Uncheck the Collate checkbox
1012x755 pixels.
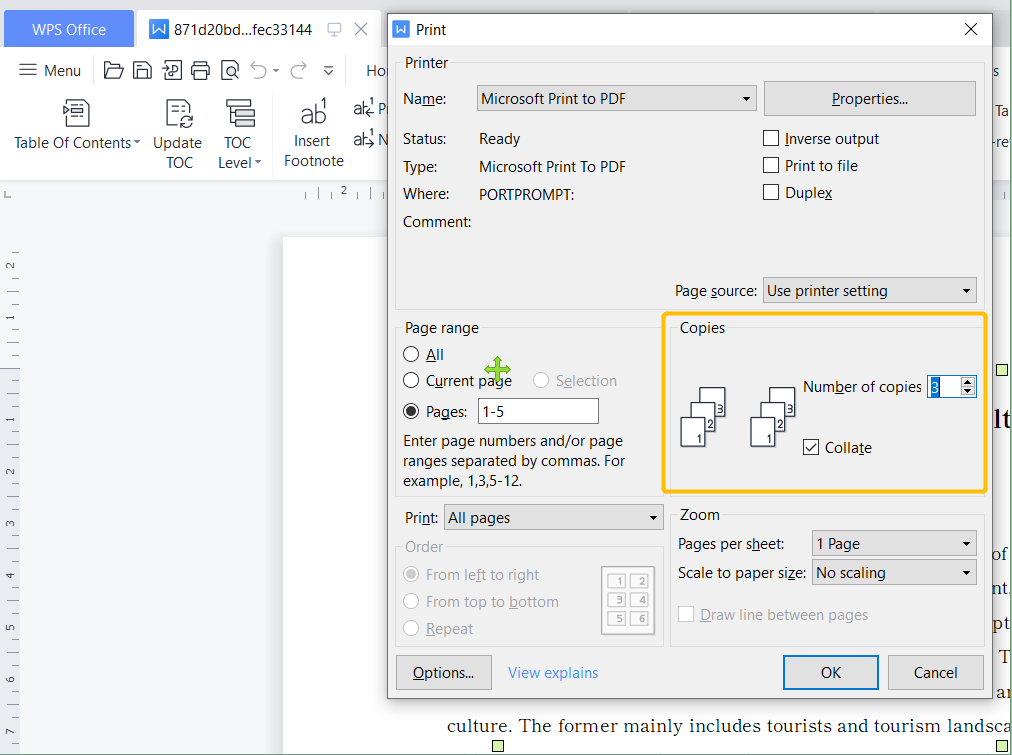[811, 447]
